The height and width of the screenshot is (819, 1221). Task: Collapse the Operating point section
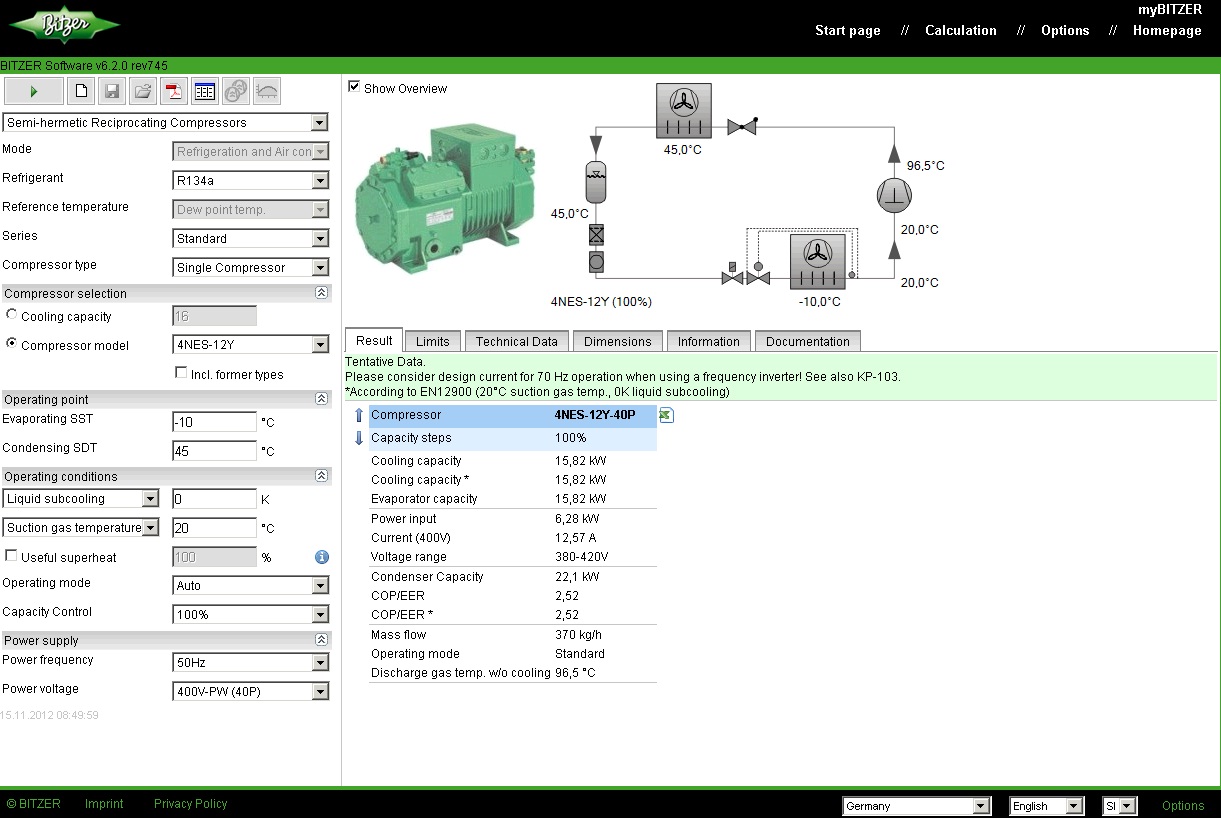click(x=321, y=399)
